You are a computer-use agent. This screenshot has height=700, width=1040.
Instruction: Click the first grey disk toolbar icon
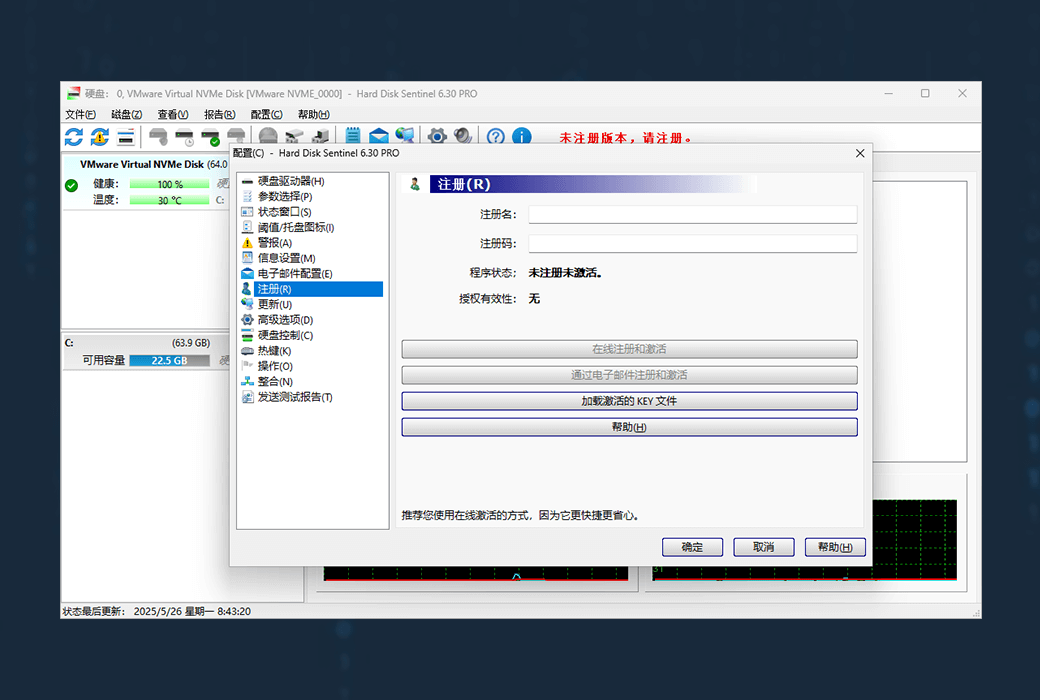tap(158, 137)
